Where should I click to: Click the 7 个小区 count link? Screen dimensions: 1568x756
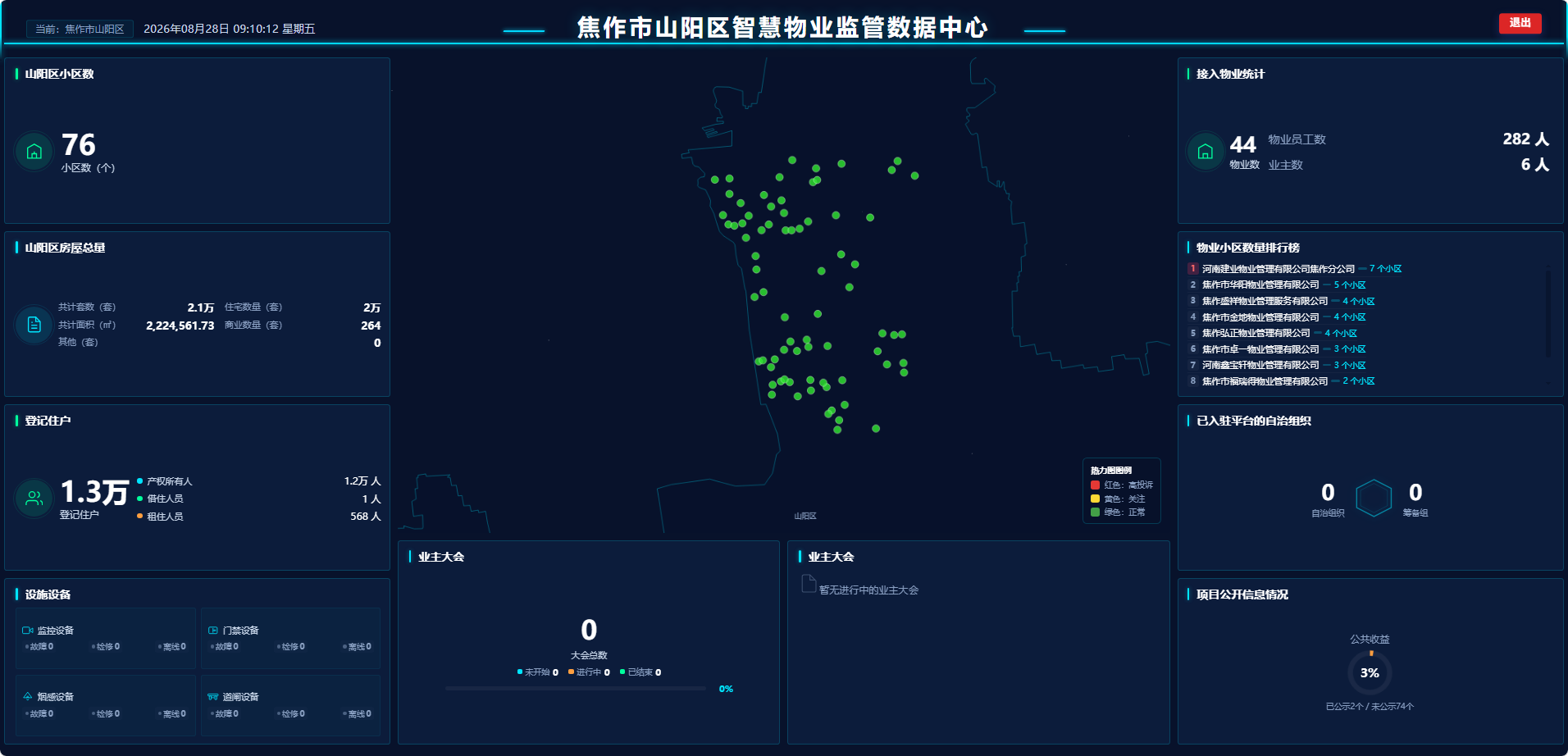tap(1385, 269)
